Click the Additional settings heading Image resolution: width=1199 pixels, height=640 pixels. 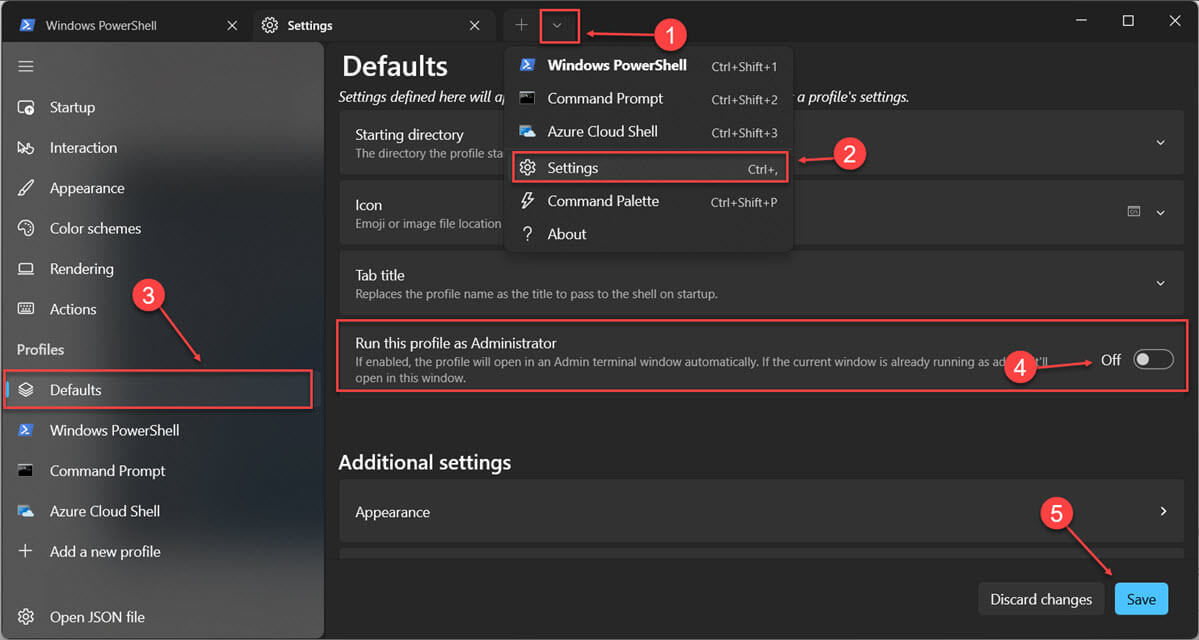click(x=424, y=463)
